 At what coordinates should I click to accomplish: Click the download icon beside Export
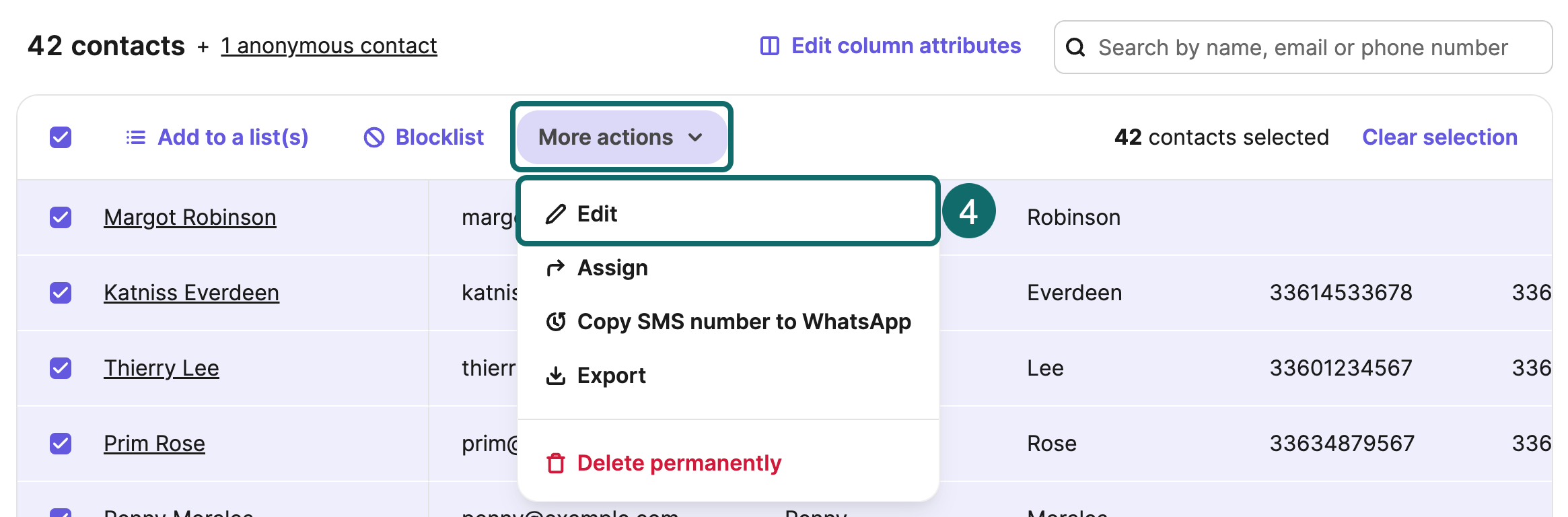pyautogui.click(x=555, y=376)
